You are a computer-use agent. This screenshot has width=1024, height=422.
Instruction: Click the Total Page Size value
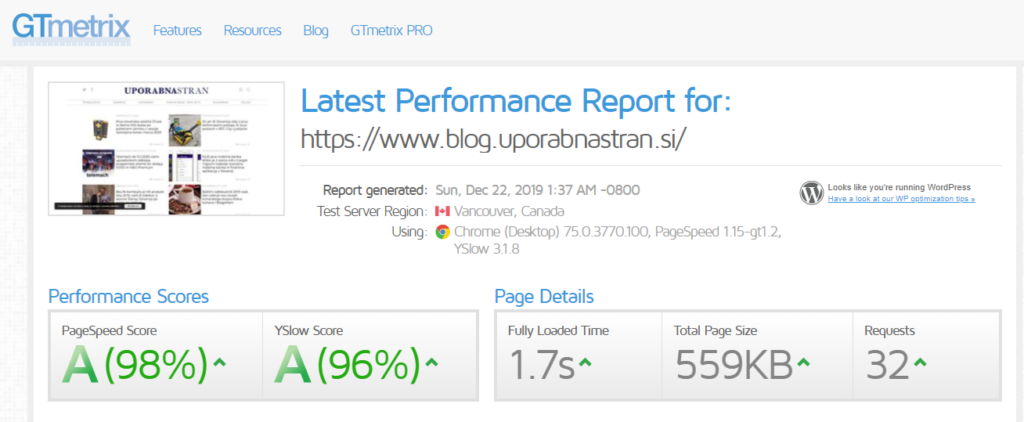733,366
